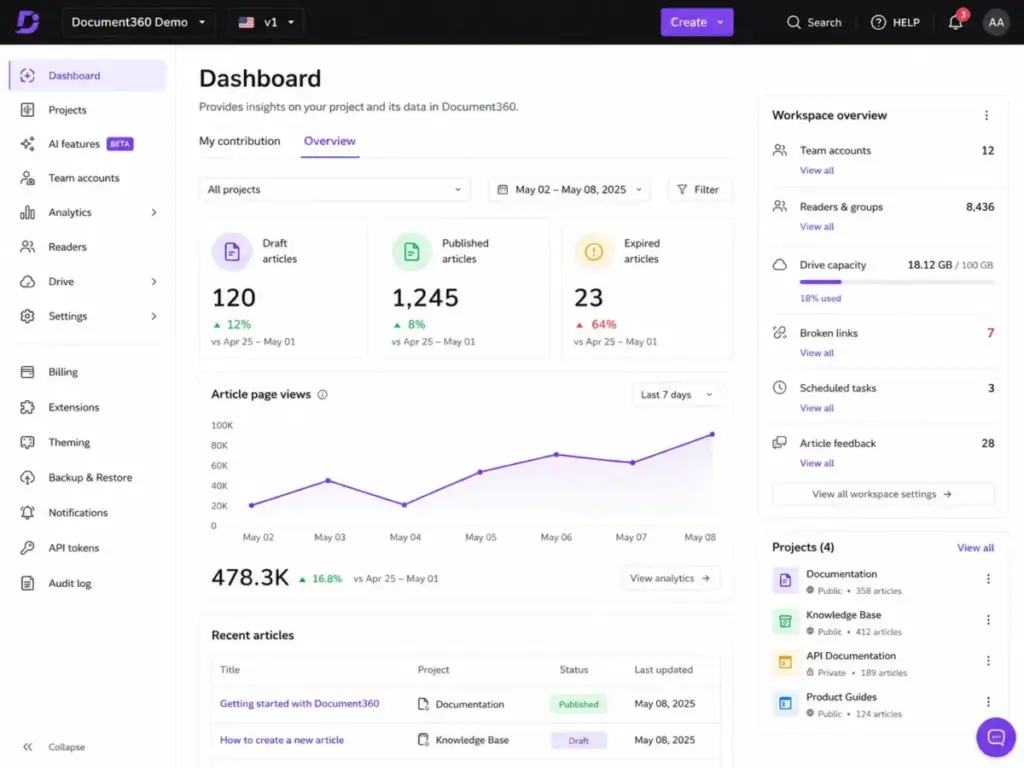Open the API Documentation project three-dot menu
Viewport: 1024px width, 768px height.
point(987,661)
